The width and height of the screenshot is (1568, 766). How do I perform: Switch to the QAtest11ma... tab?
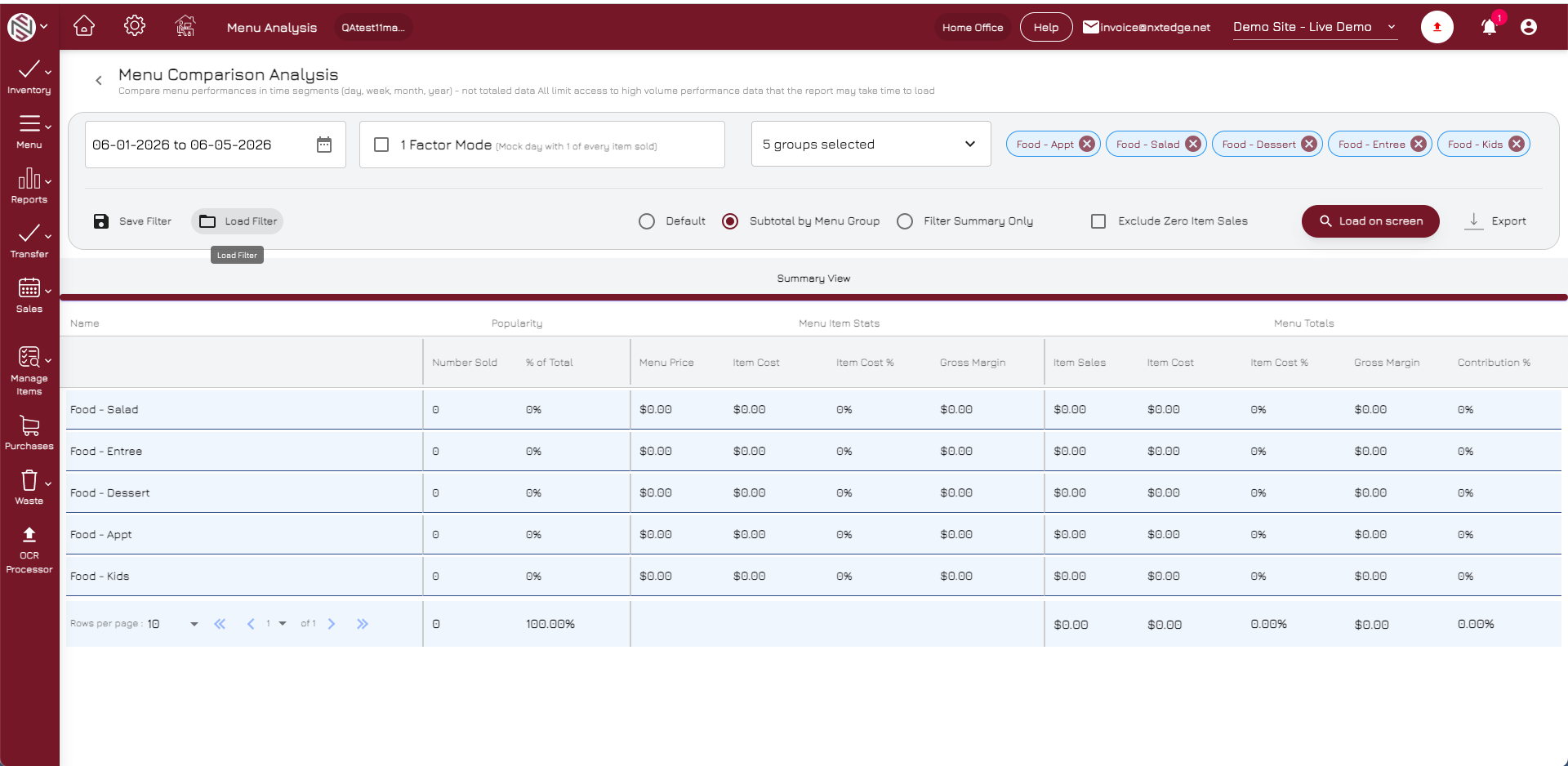(x=373, y=27)
